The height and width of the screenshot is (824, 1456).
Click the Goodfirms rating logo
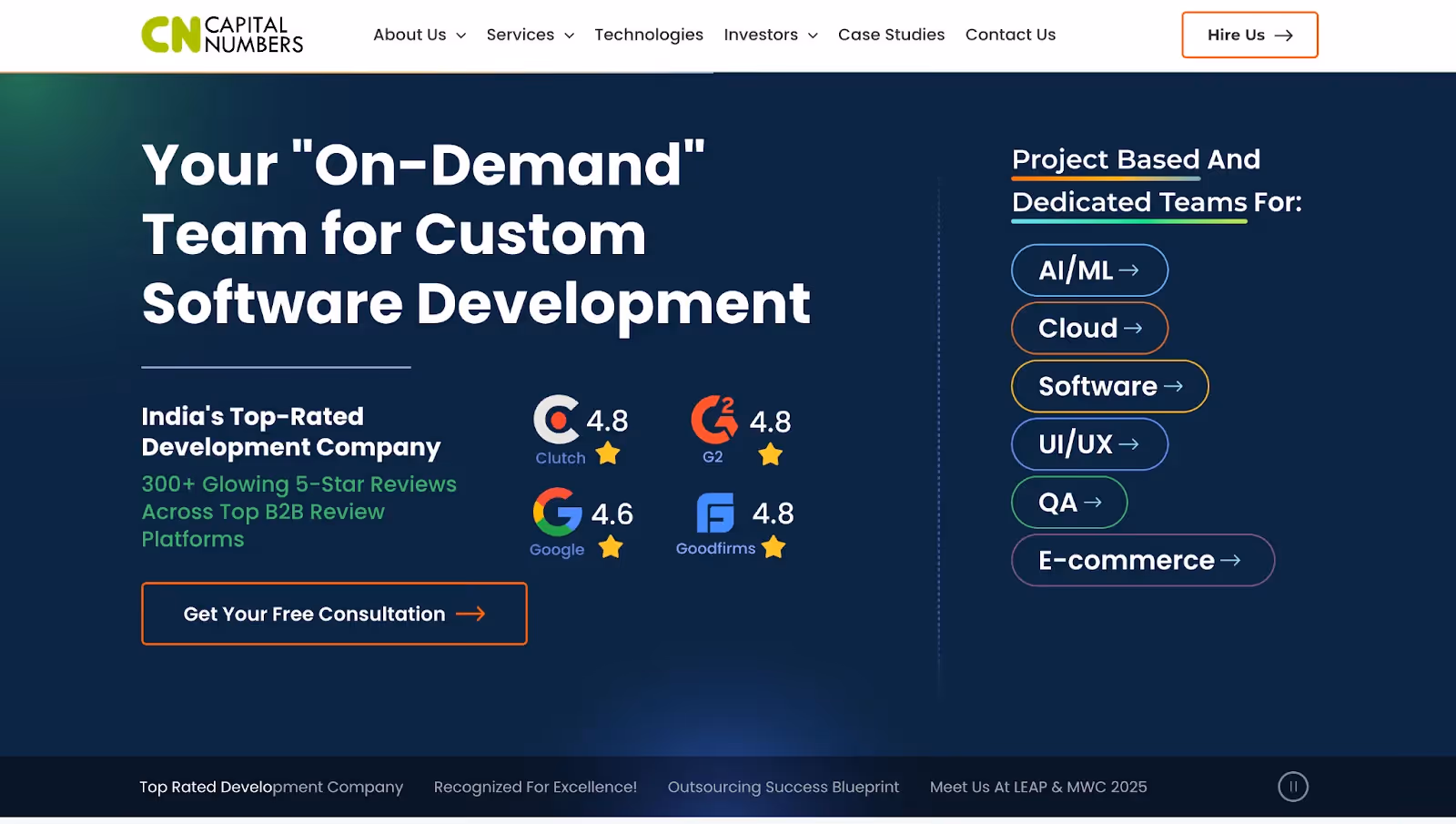click(x=715, y=513)
